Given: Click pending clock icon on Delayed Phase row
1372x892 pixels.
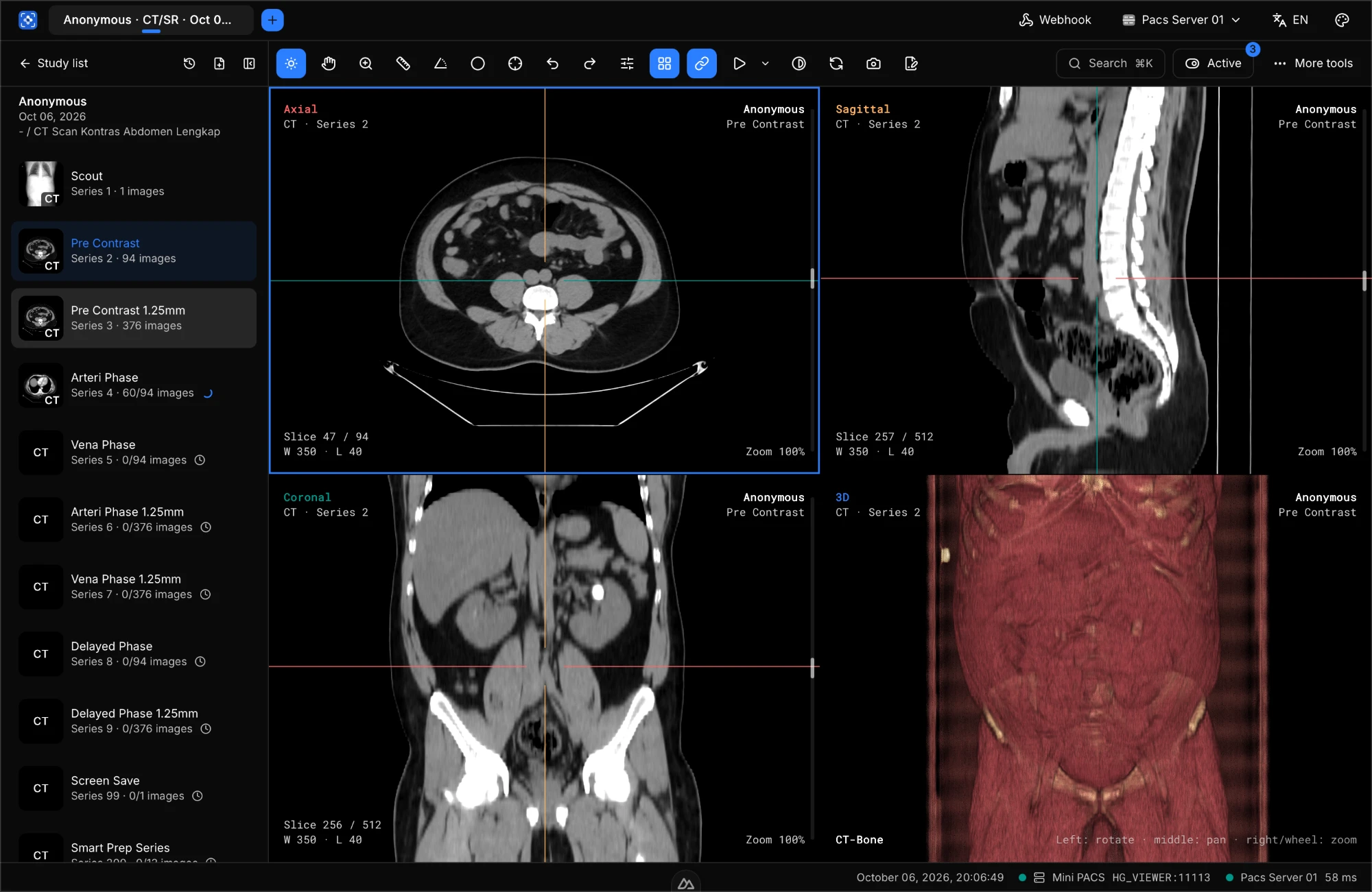Looking at the screenshot, I should [x=200, y=662].
